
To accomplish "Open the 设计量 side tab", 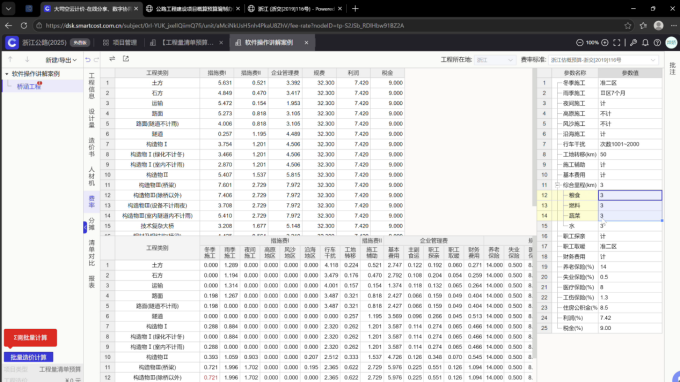I will click(x=92, y=118).
